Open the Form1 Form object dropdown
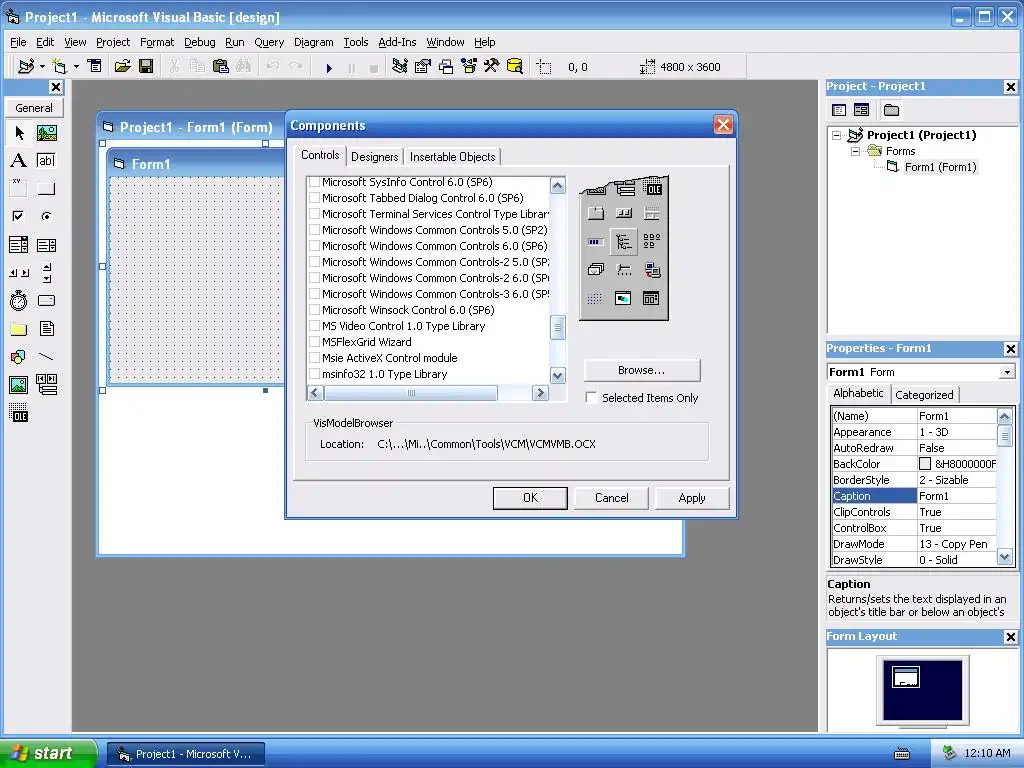This screenshot has width=1024, height=768. click(x=1008, y=372)
